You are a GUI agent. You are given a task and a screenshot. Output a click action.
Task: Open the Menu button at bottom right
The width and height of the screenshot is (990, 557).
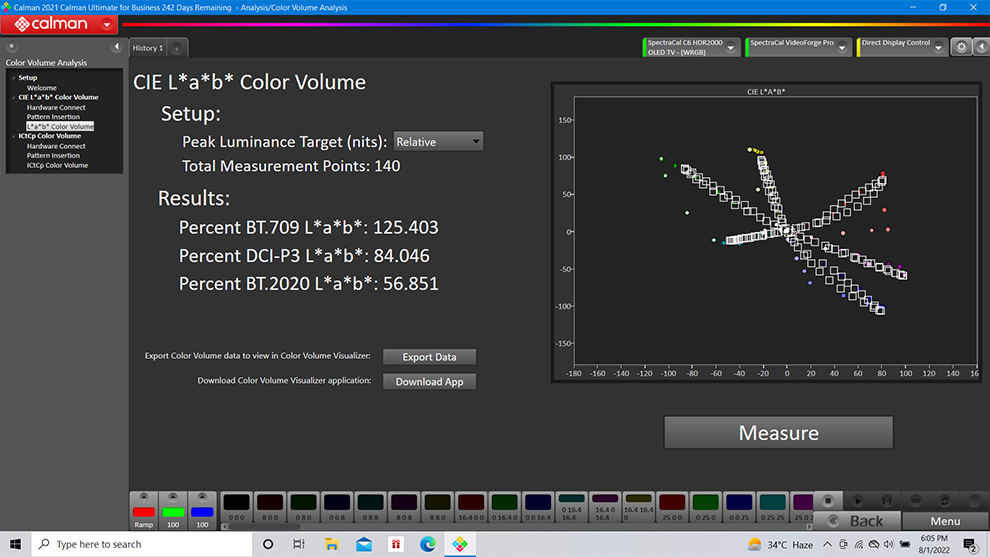(945, 521)
